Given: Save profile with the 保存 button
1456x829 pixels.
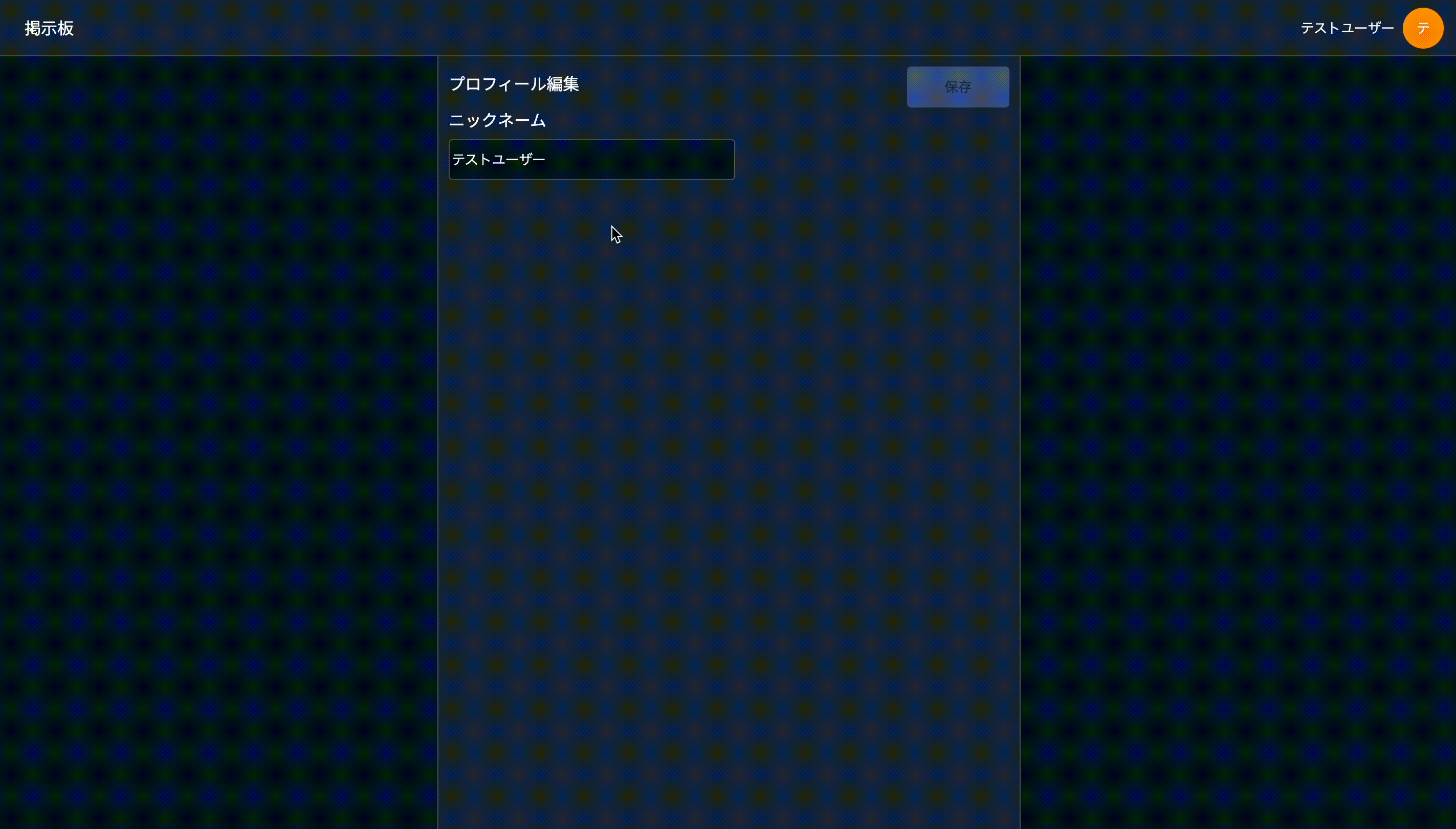Looking at the screenshot, I should tap(957, 86).
